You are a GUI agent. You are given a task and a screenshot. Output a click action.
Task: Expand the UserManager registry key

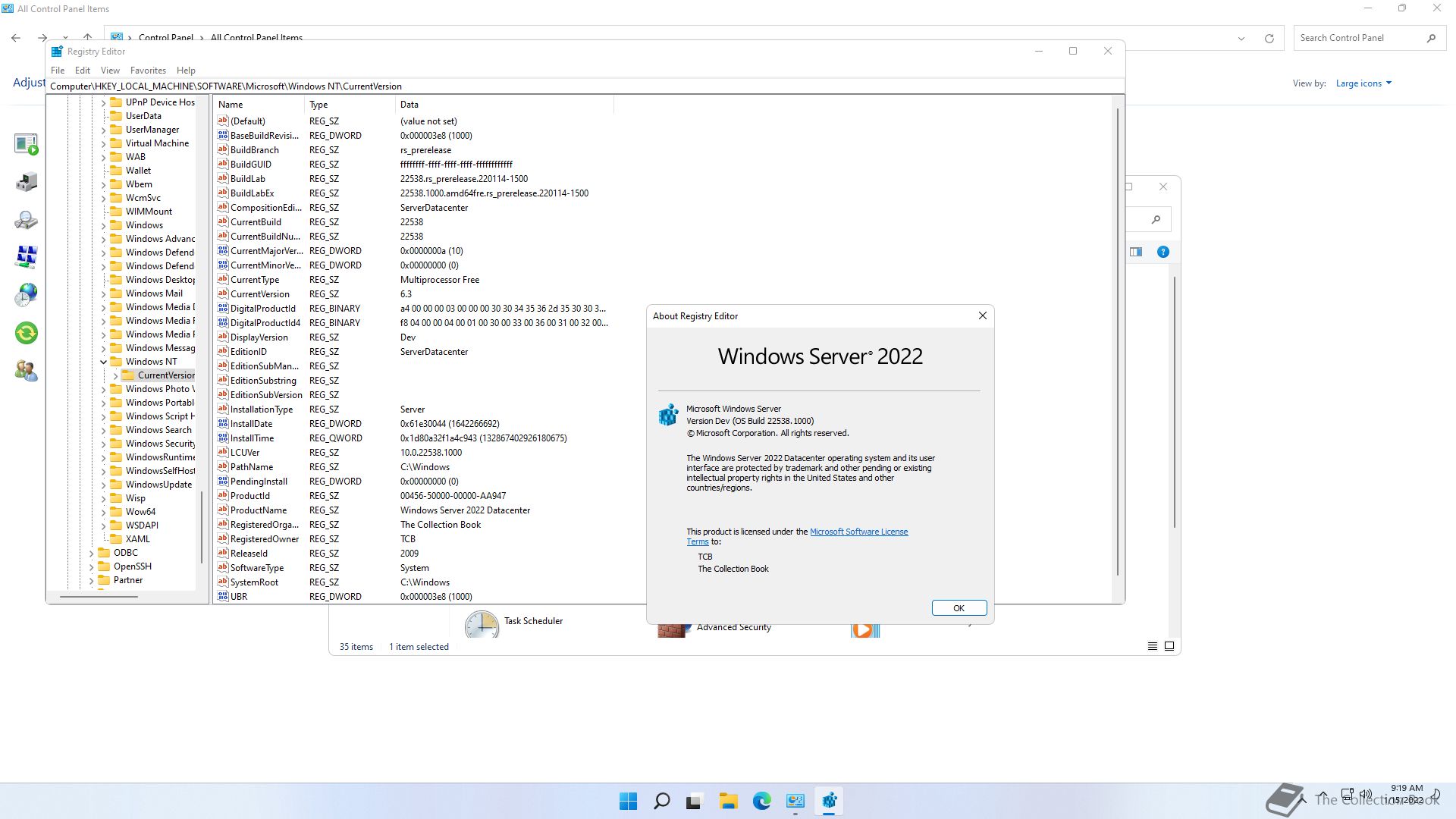tap(104, 130)
